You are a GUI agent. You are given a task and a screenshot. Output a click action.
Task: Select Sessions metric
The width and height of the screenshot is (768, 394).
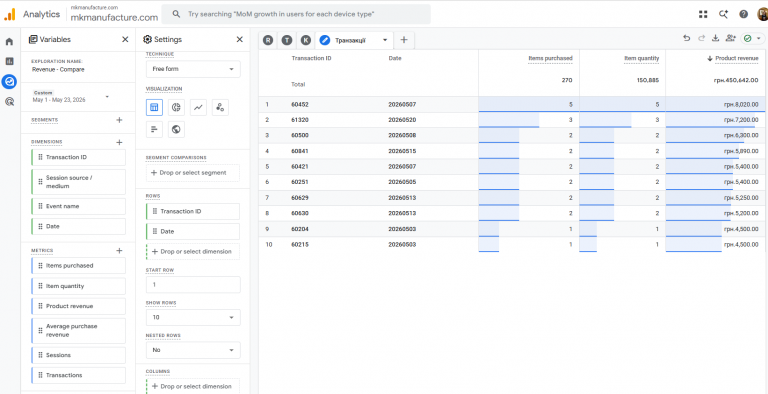78,355
